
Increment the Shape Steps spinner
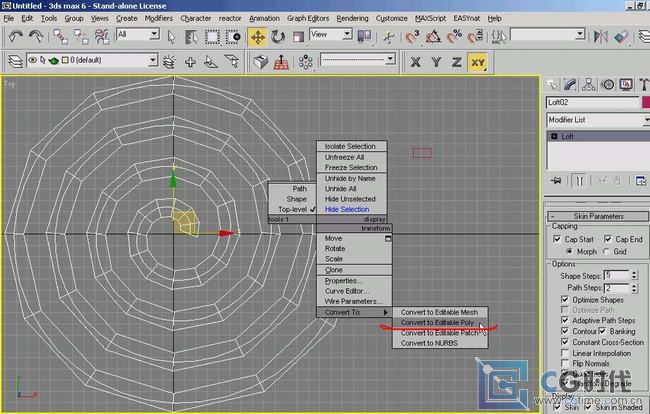click(634, 273)
